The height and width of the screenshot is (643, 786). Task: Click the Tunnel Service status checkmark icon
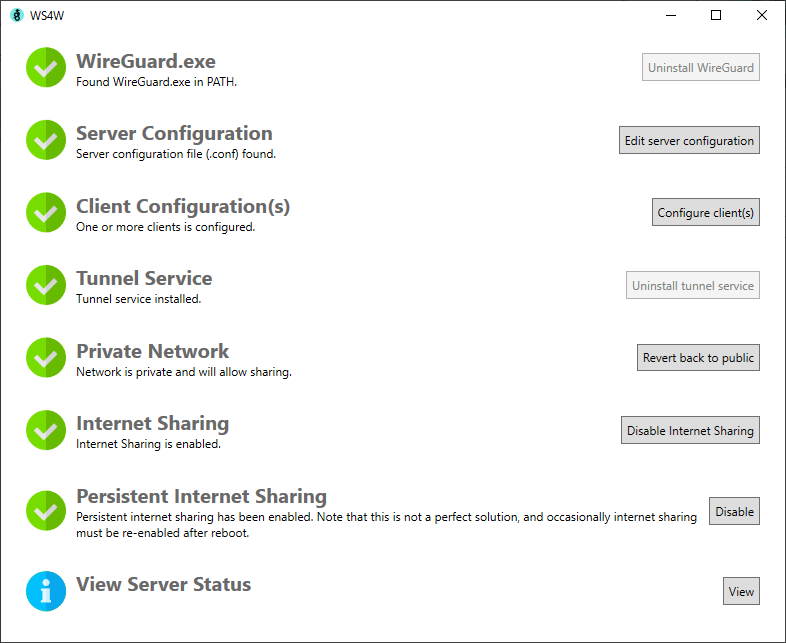pyautogui.click(x=45, y=285)
